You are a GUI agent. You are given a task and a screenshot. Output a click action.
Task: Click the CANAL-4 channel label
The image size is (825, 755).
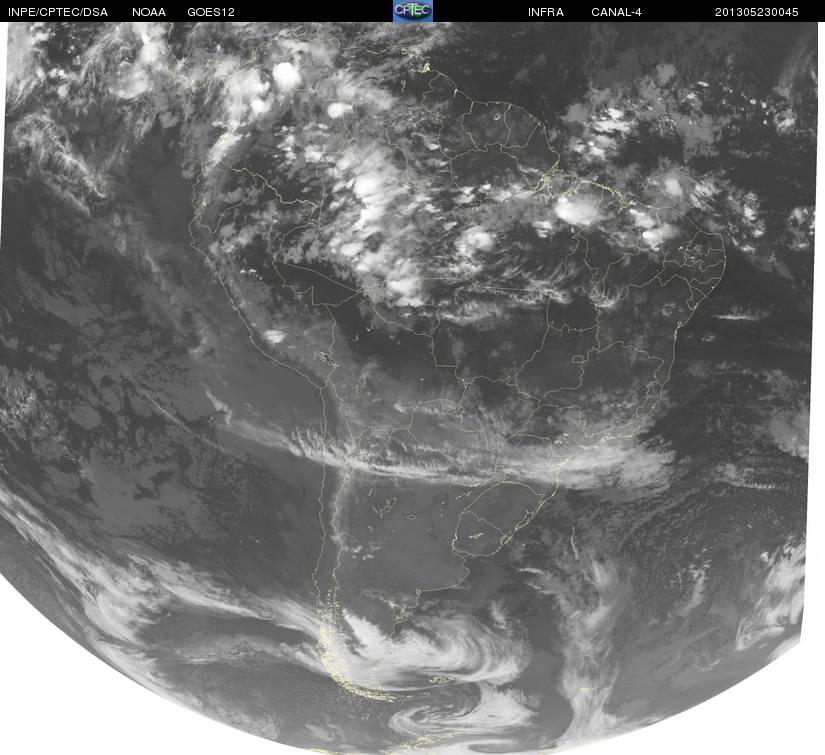click(616, 12)
